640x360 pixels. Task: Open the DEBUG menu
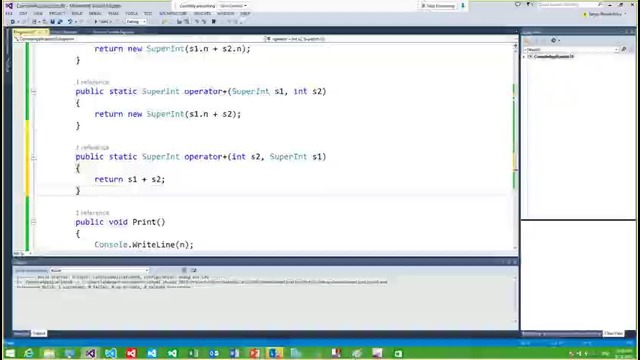[95, 13]
